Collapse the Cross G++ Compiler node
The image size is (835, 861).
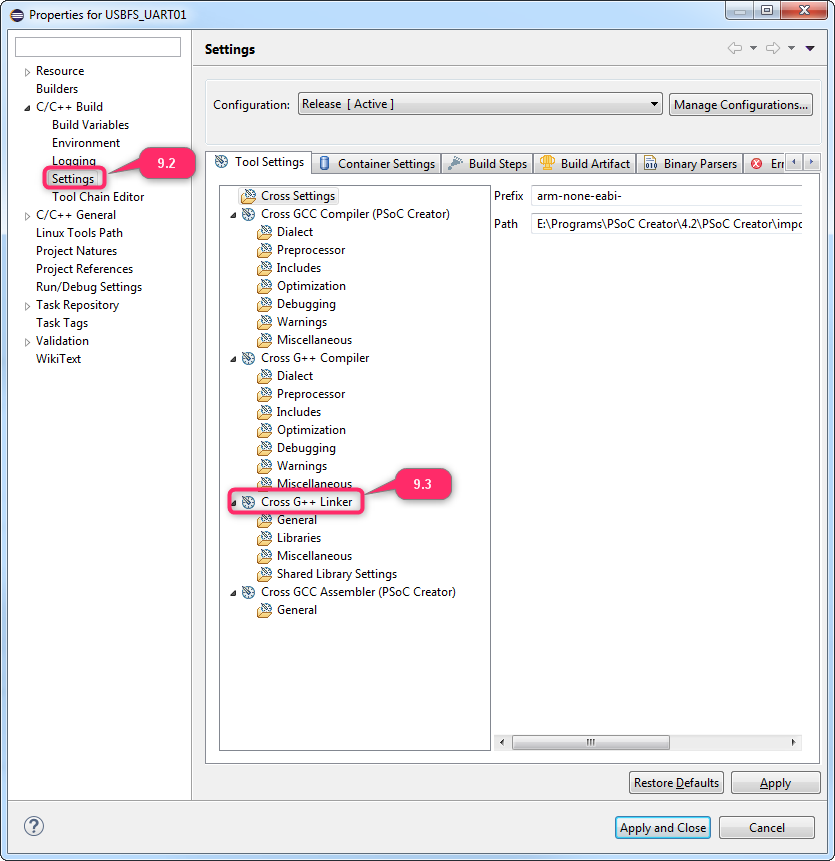tap(233, 359)
